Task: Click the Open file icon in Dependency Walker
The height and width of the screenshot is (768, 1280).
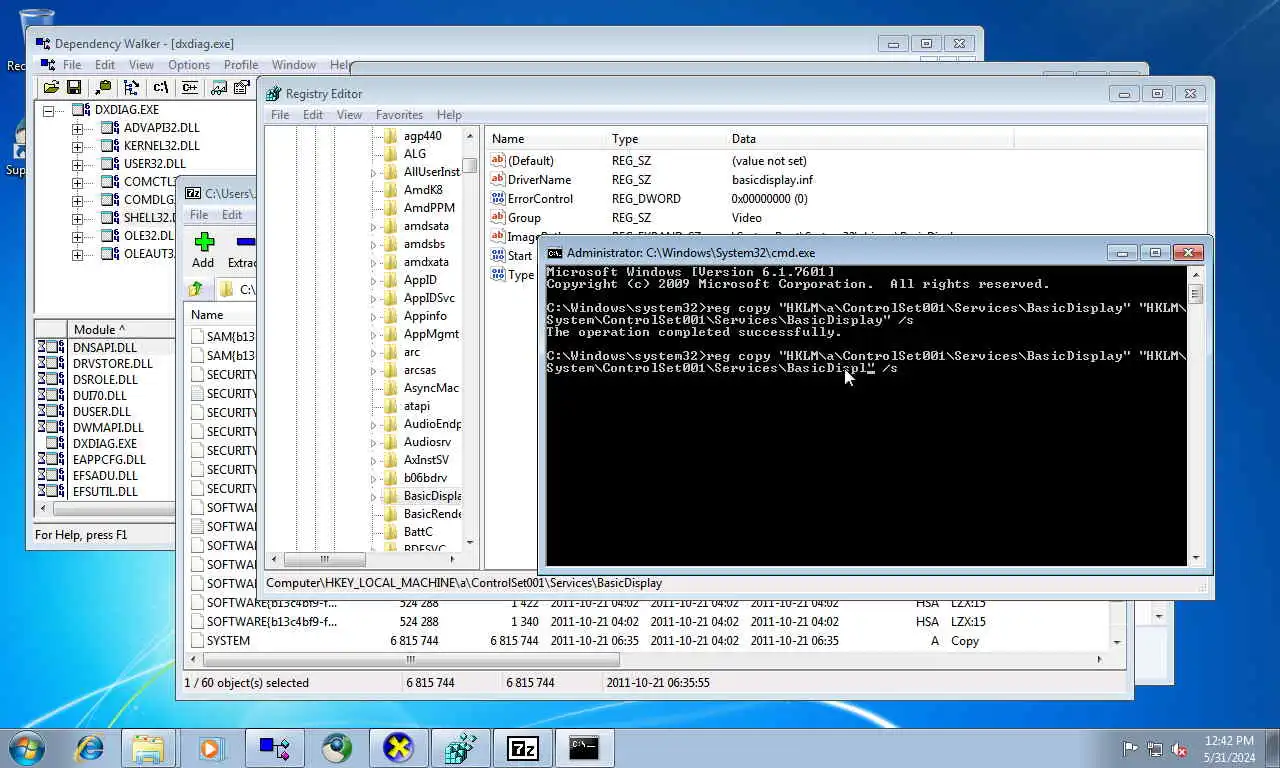Action: click(x=50, y=88)
